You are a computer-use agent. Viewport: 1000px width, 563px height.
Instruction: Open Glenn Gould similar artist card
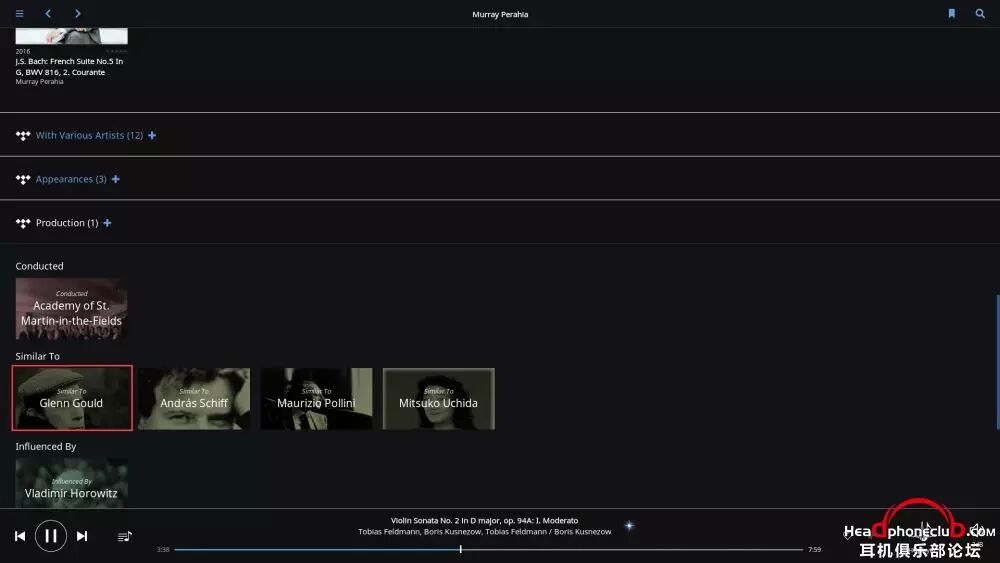pyautogui.click(x=71, y=398)
